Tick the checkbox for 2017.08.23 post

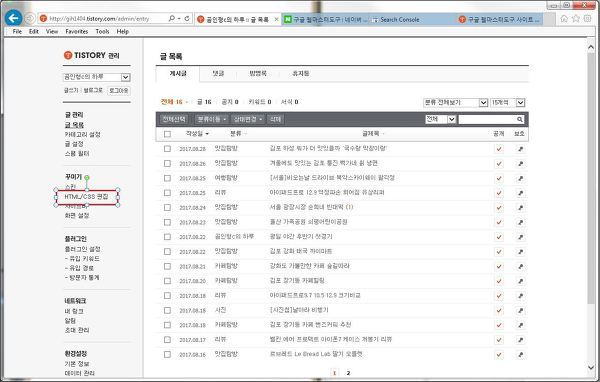(167, 222)
